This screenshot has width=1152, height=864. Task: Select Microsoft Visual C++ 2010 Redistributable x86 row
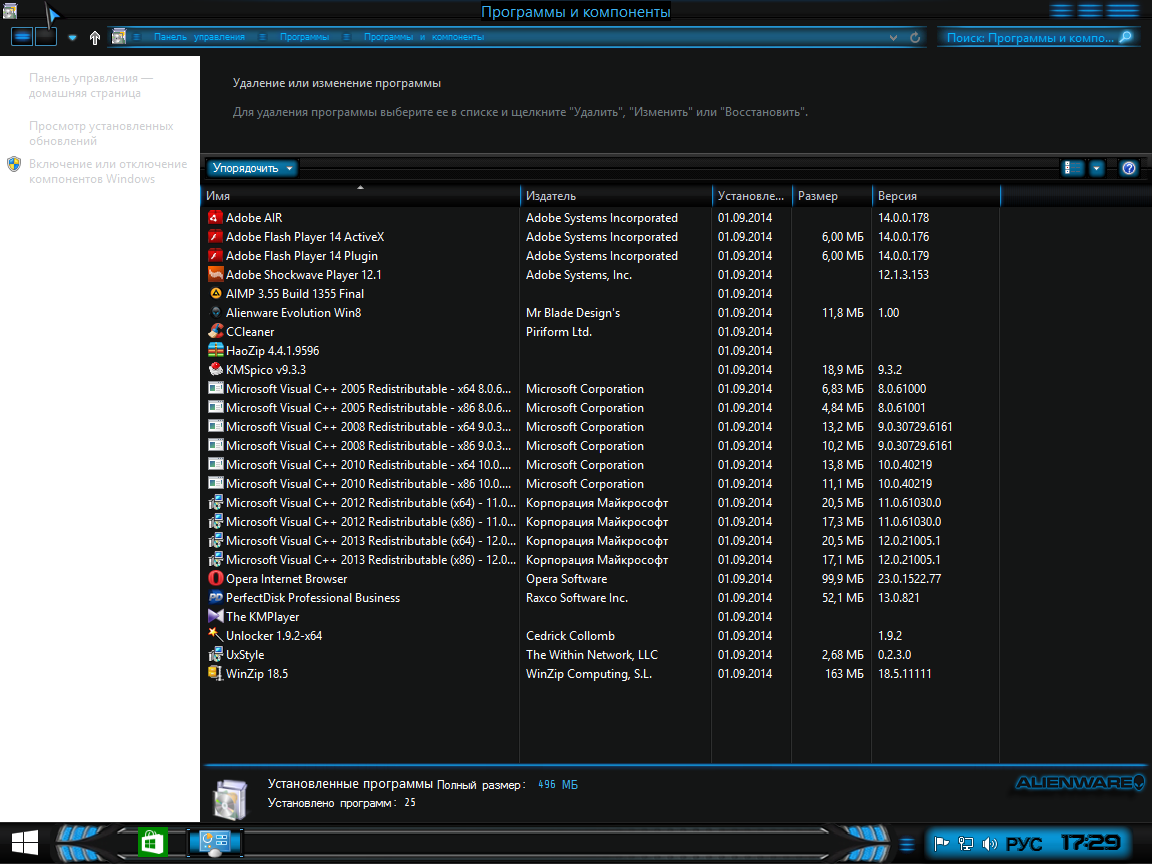[600, 483]
